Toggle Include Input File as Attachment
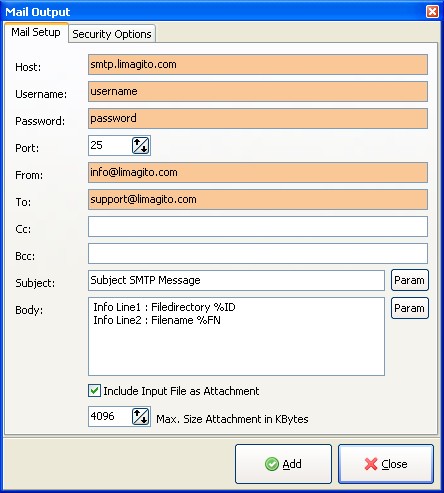This screenshot has height=493, width=444. (x=94, y=391)
